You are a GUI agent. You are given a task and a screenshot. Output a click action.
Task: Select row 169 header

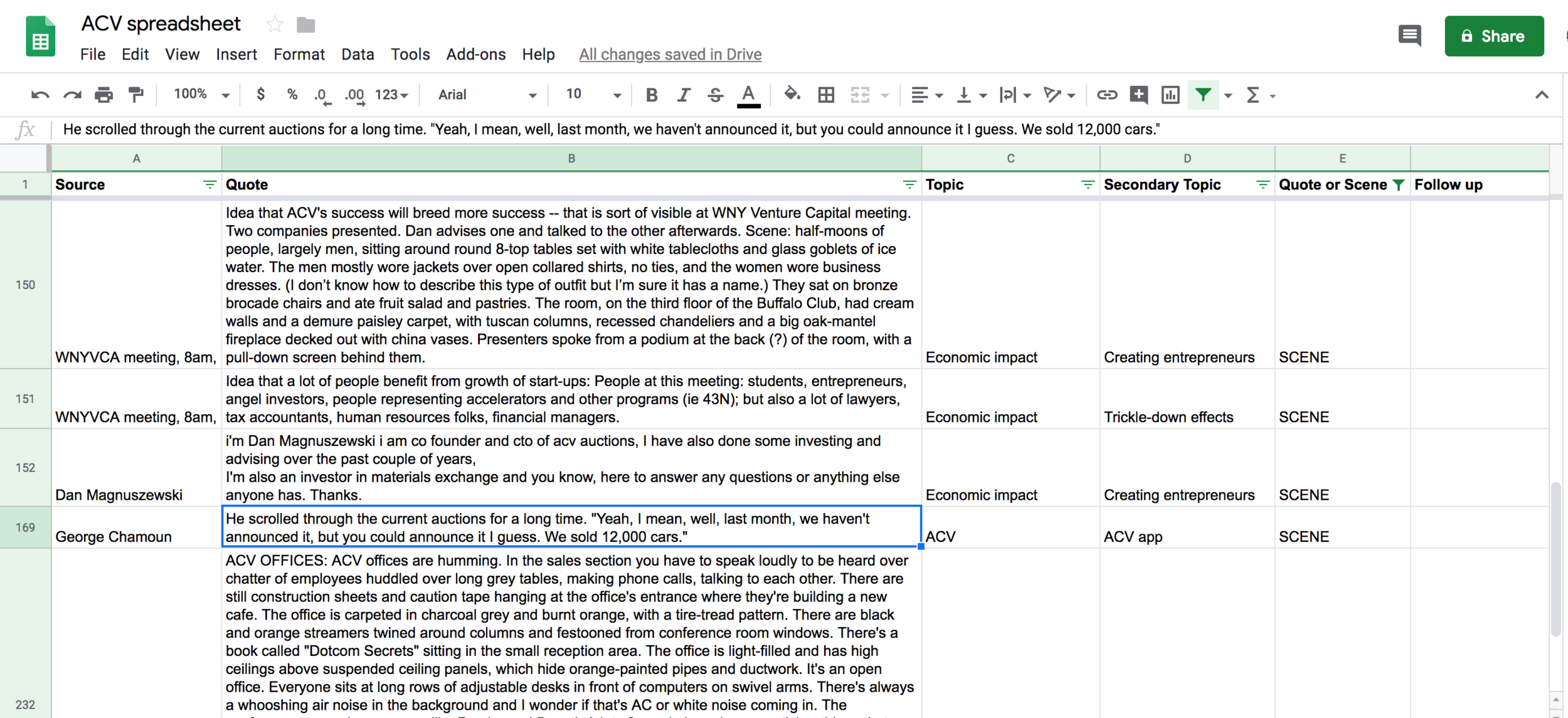(25, 527)
